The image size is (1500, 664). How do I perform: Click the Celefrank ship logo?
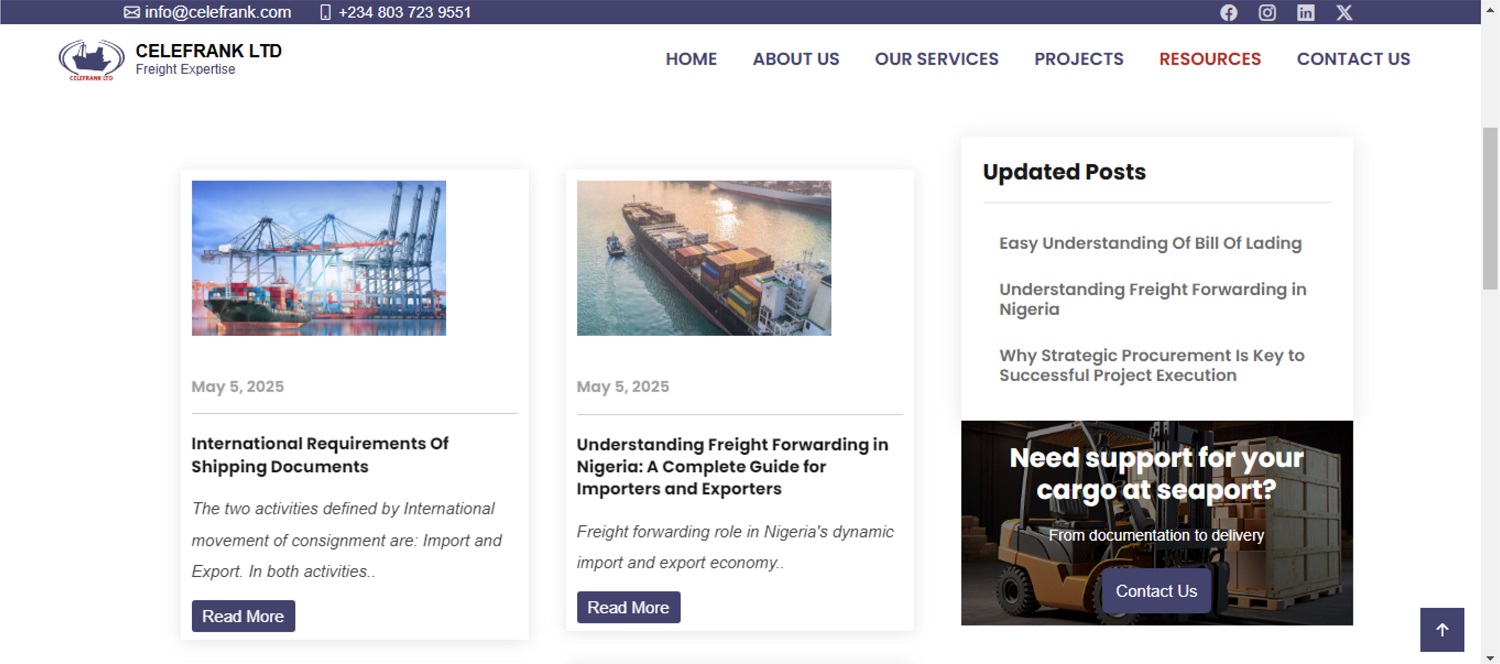click(x=91, y=60)
